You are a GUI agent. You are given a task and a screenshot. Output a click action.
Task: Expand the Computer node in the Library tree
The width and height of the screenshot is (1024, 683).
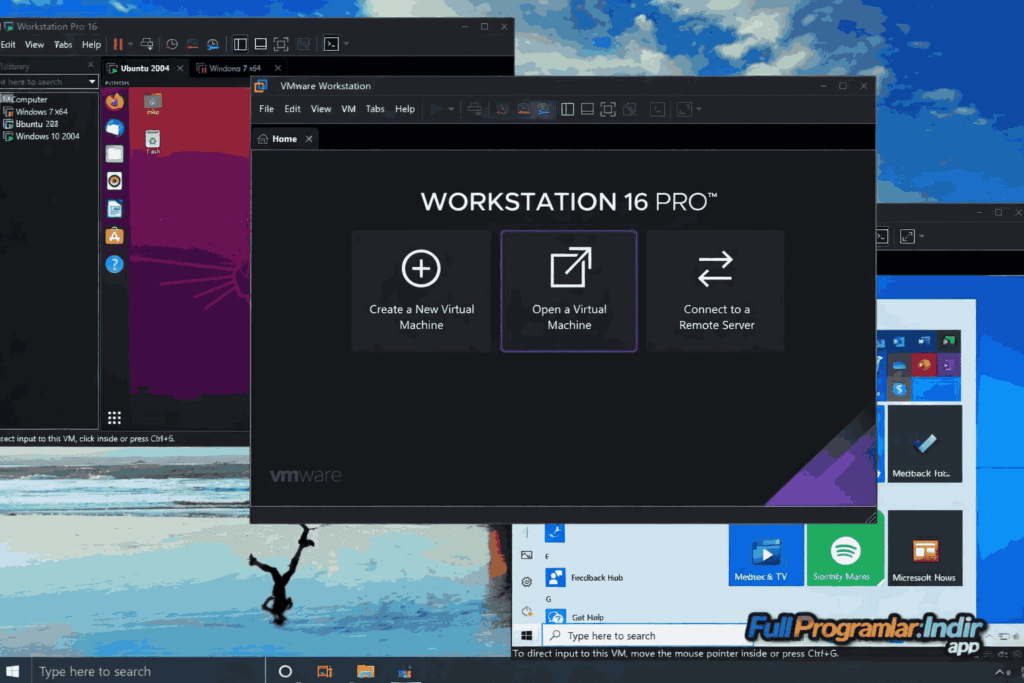[6, 98]
